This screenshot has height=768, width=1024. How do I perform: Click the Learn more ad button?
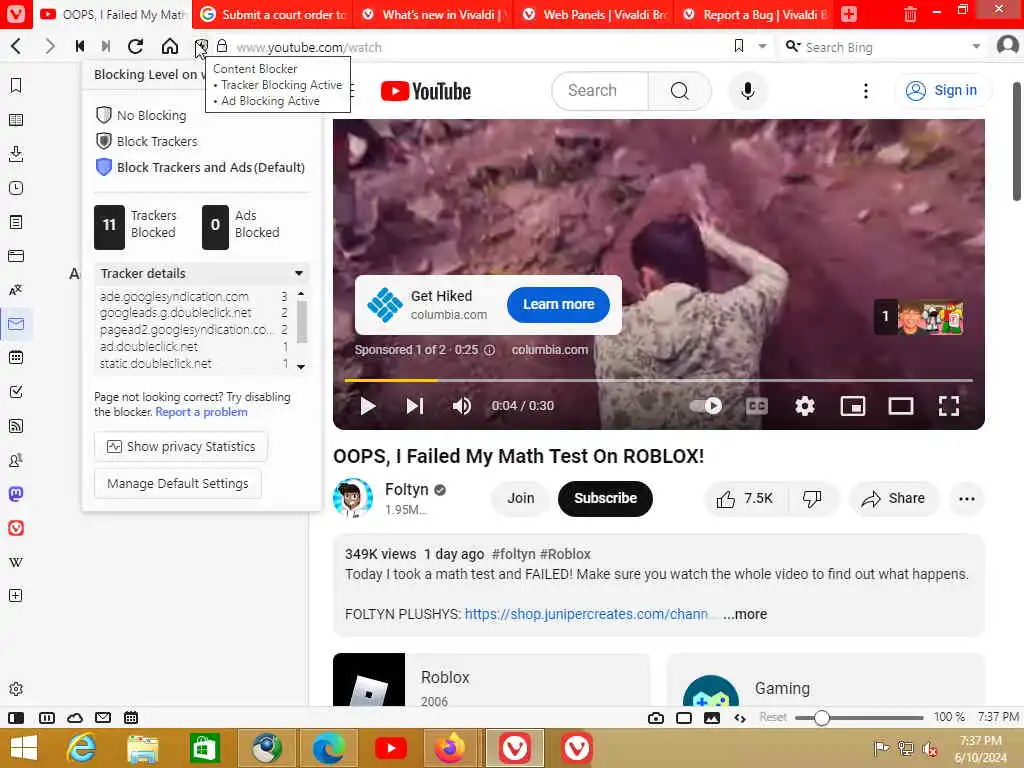(558, 304)
